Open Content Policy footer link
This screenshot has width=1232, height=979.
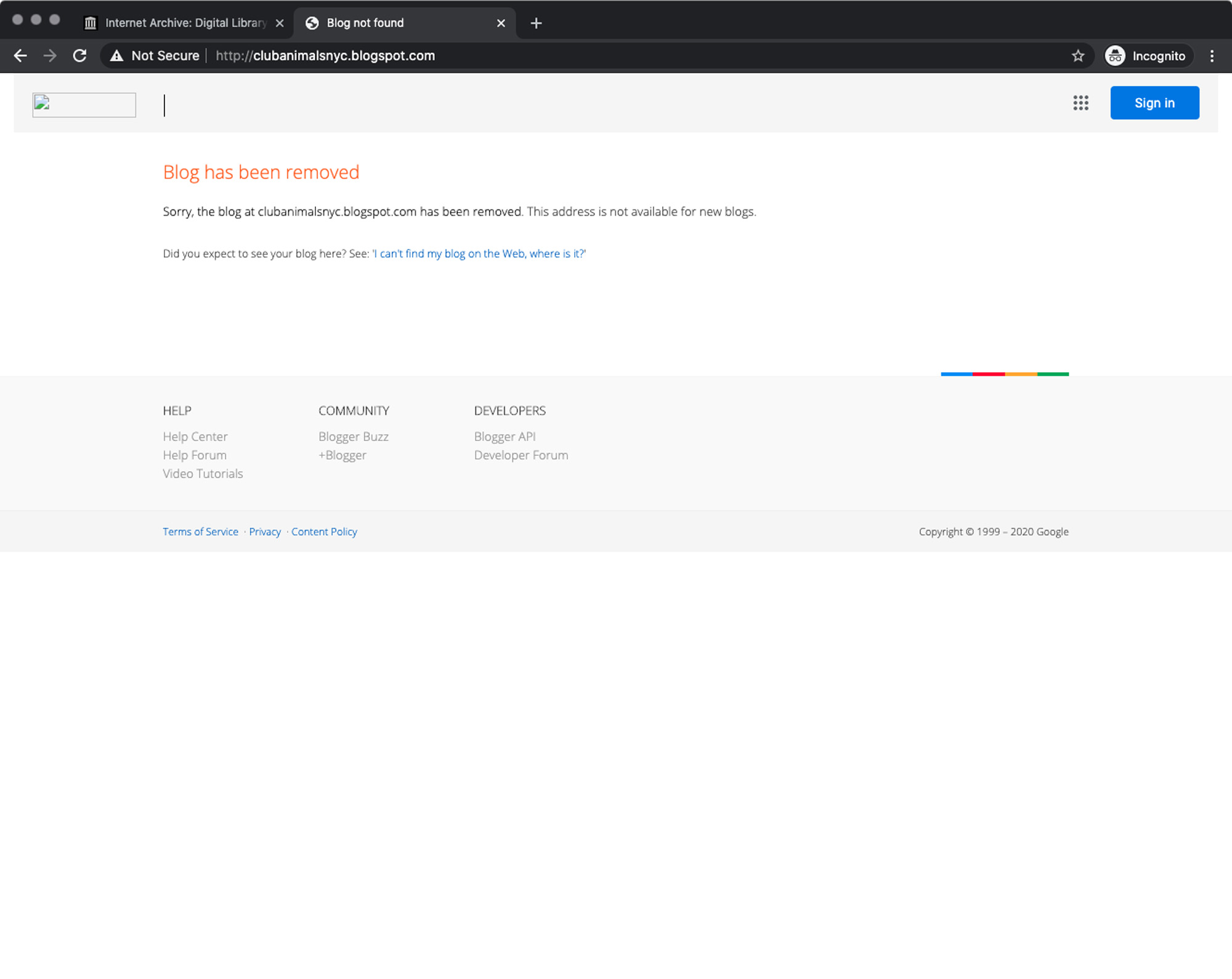coord(324,532)
